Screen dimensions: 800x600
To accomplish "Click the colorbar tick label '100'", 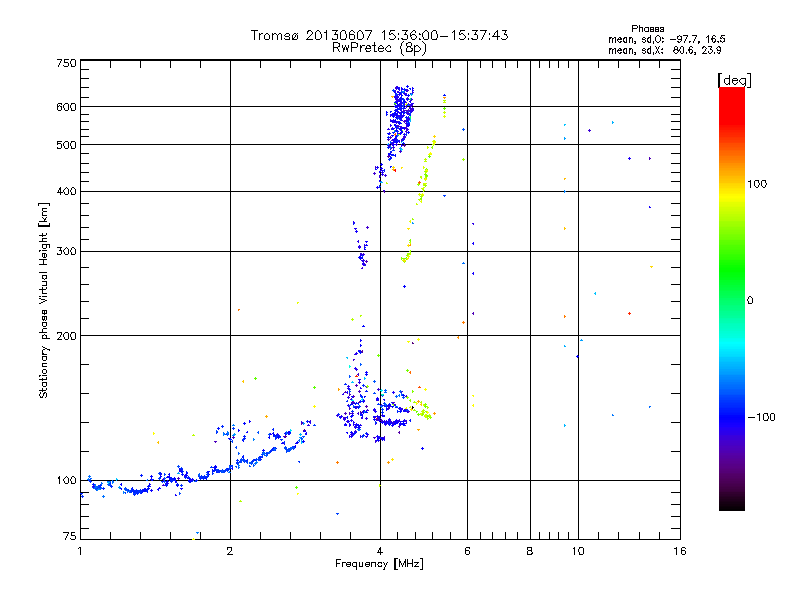I will coord(757,184).
